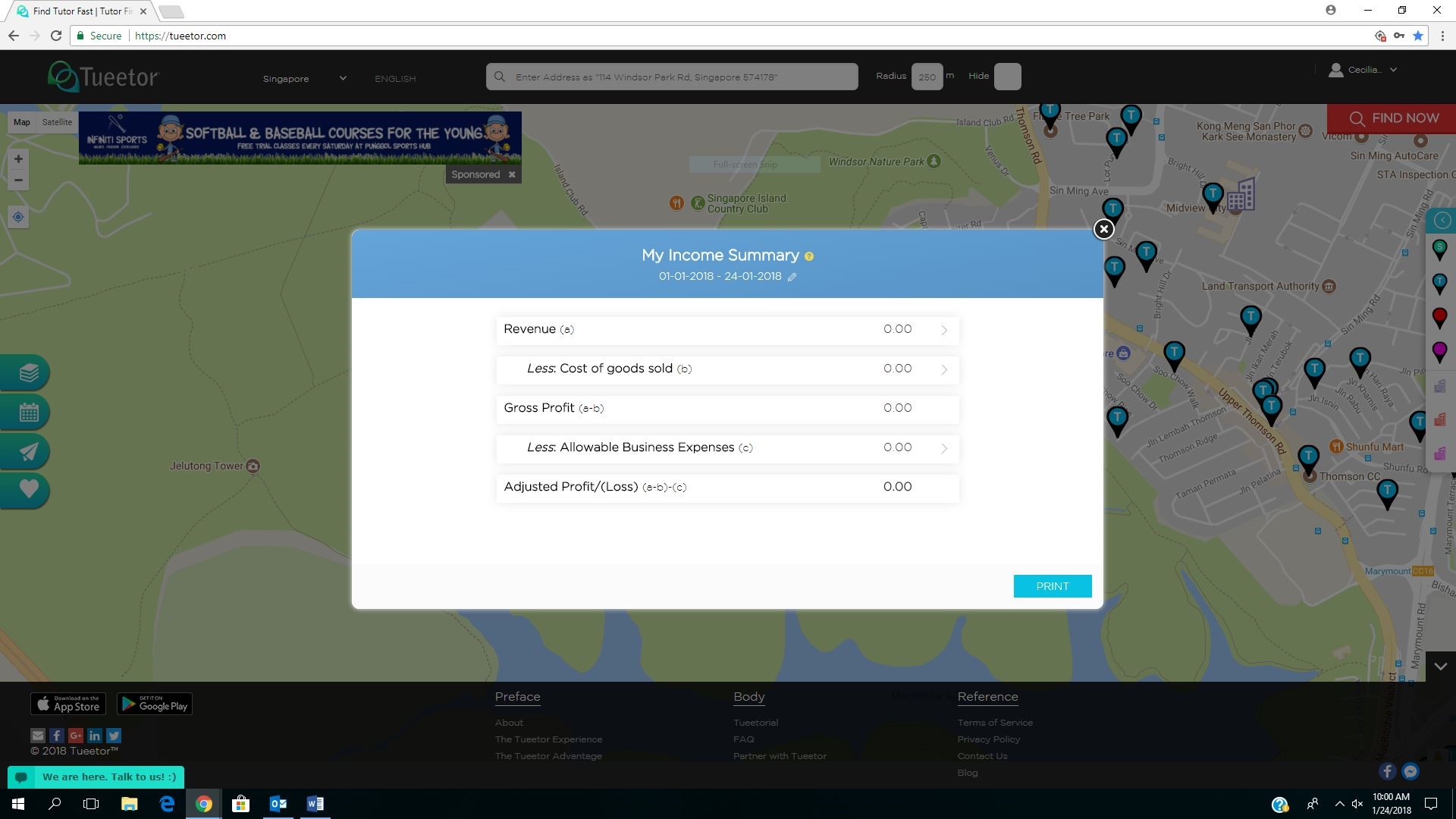
Task: Open the Terms of Service link
Action: [995, 723]
